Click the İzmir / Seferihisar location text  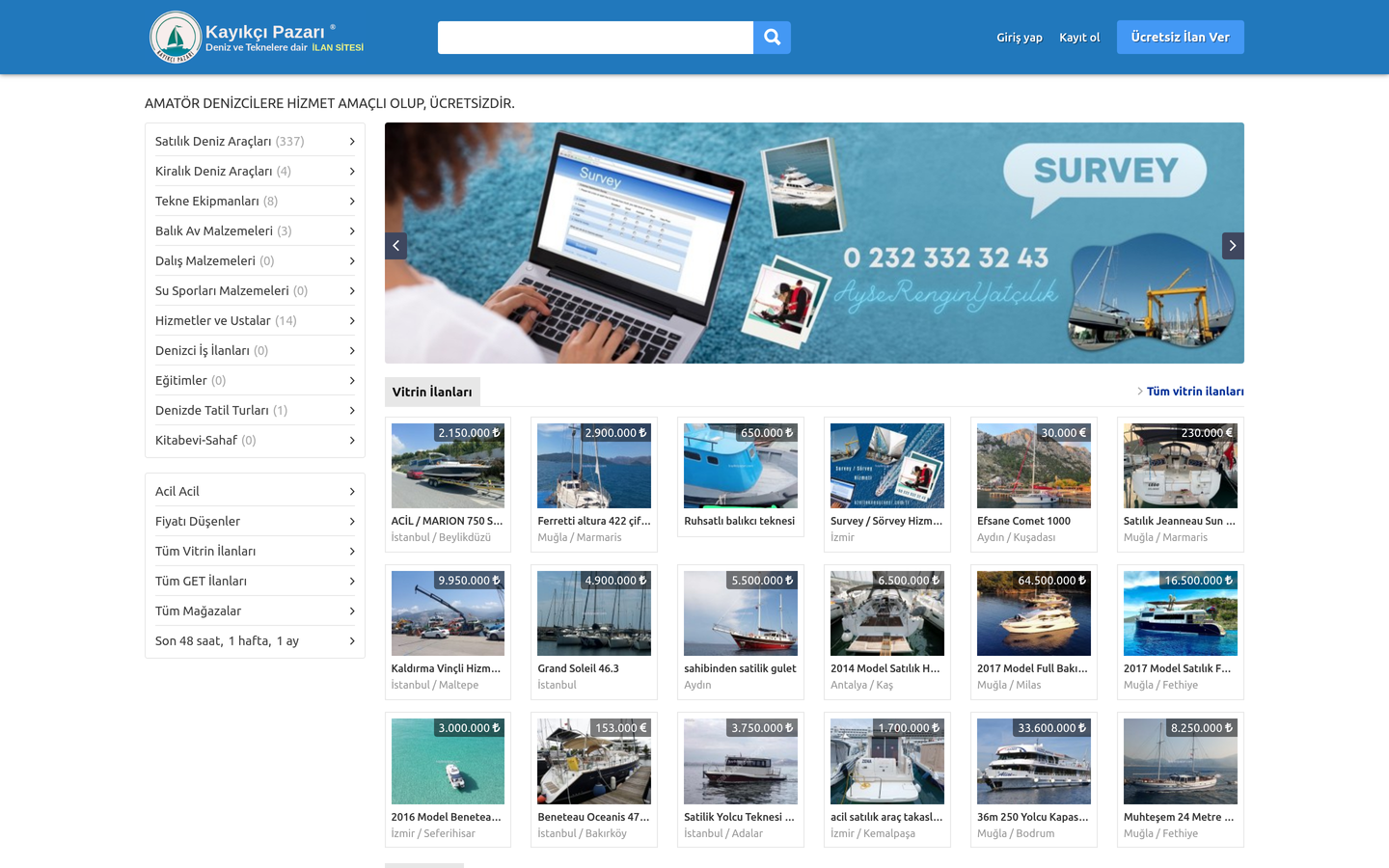433,833
